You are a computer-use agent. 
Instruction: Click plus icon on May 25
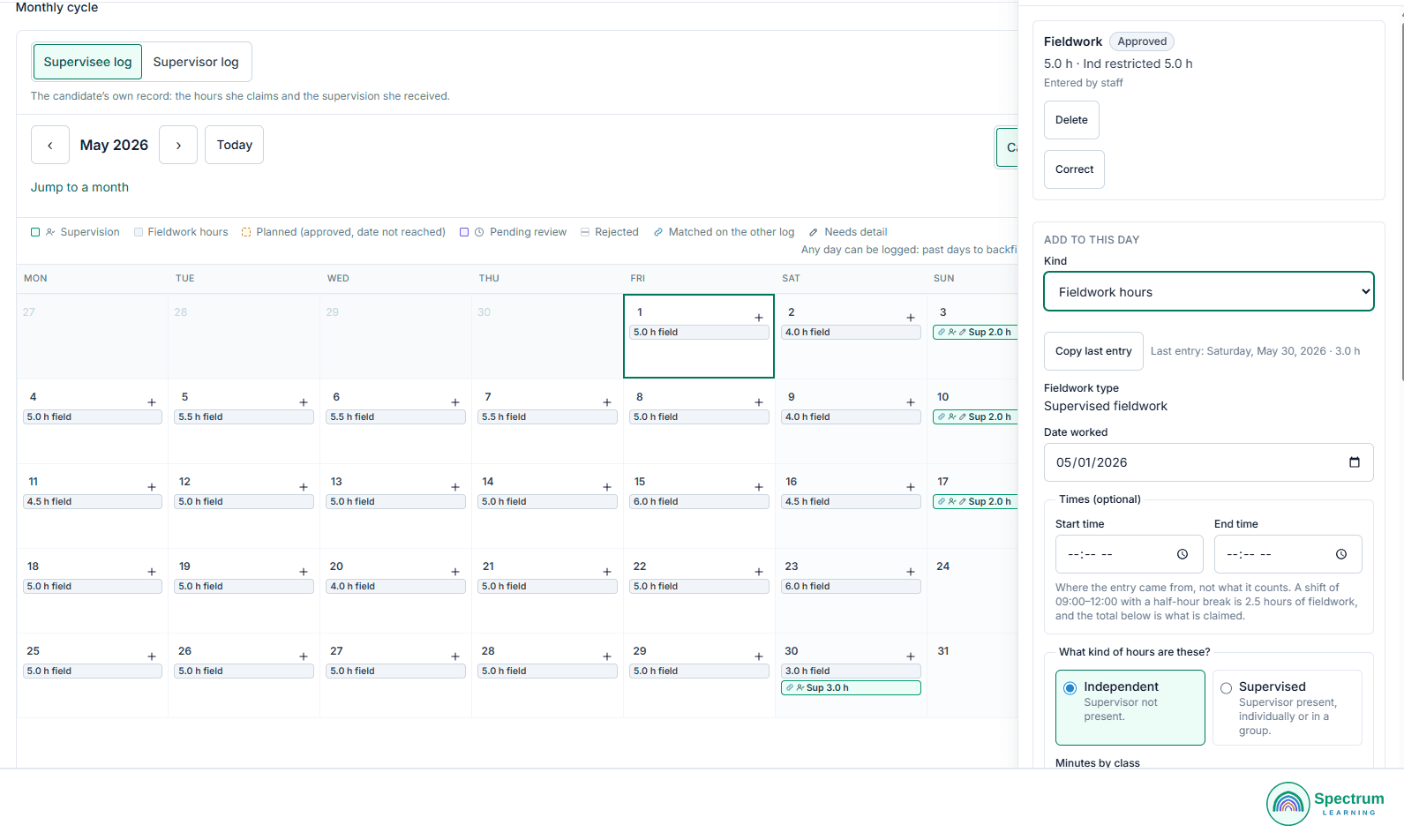152,656
